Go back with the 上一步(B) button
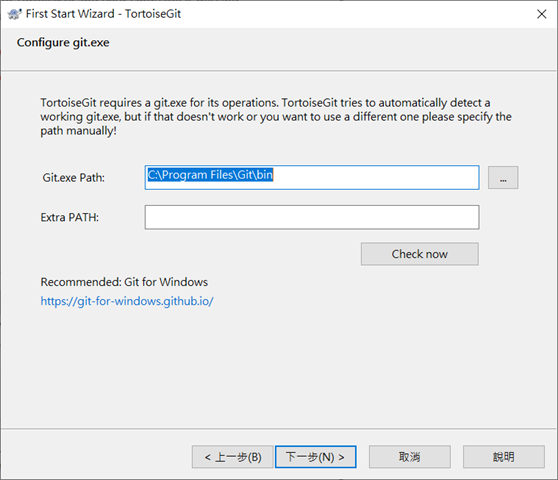This screenshot has height=480, width=558. tap(232, 457)
